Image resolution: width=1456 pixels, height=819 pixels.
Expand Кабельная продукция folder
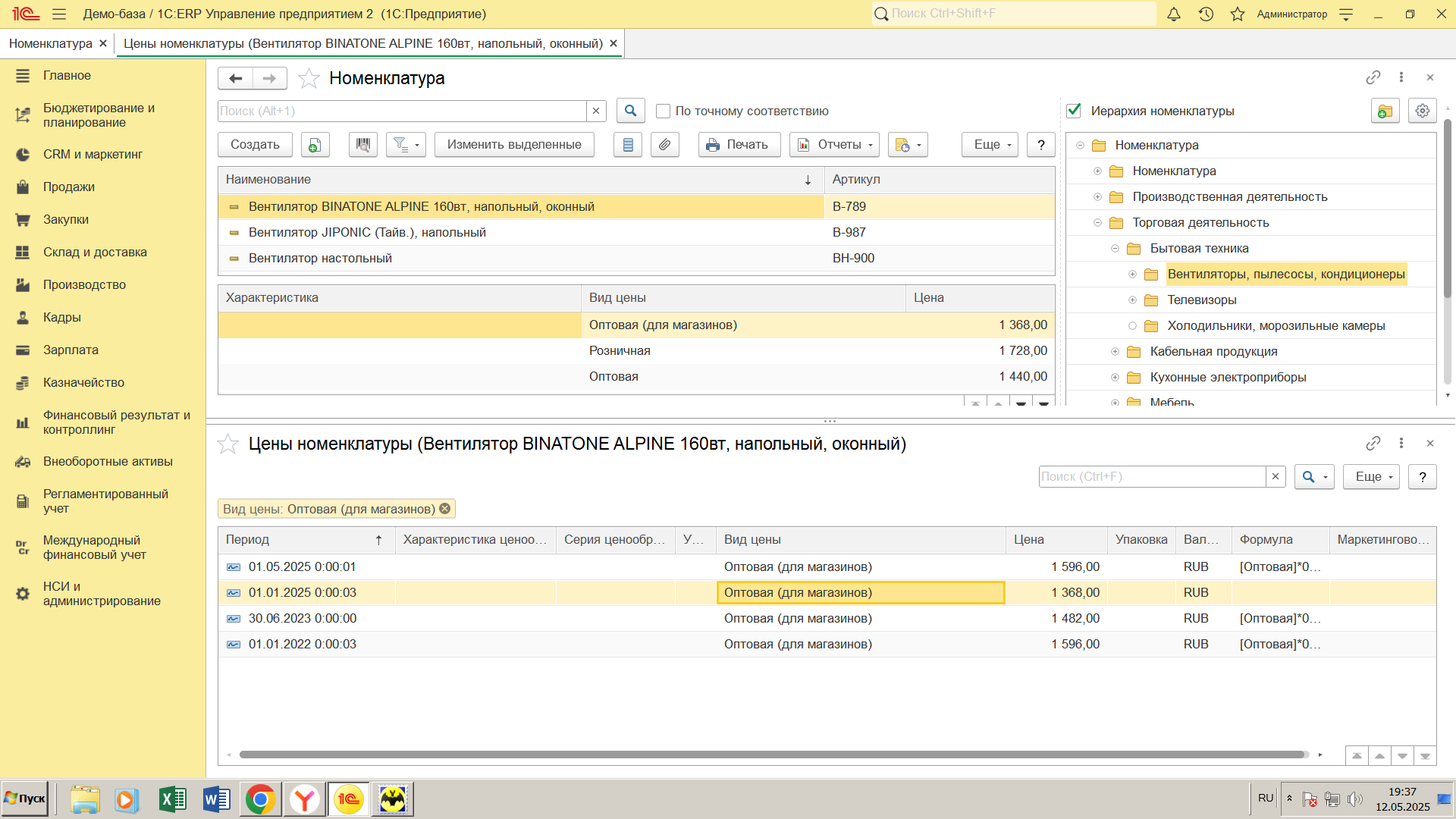[x=1115, y=352]
